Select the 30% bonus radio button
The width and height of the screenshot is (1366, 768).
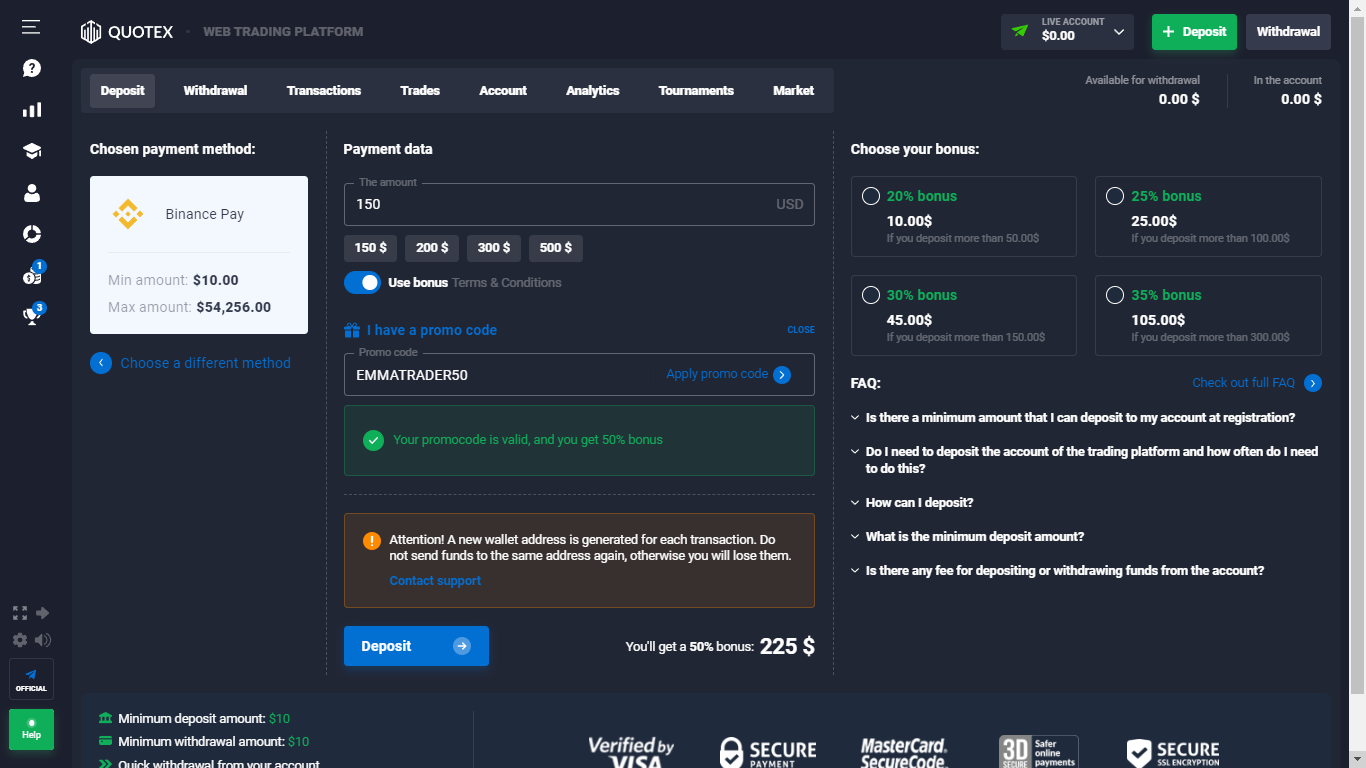[871, 295]
